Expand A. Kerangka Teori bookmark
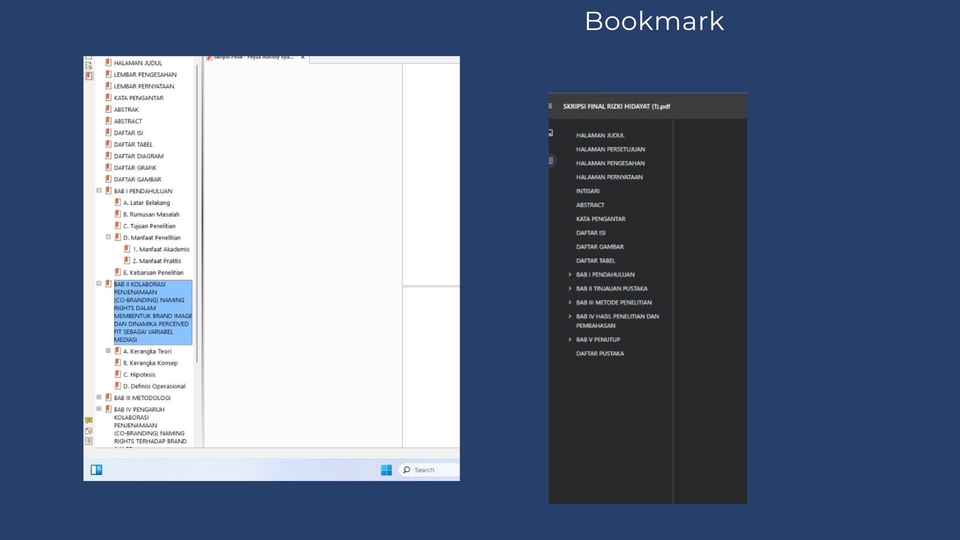960x540 pixels. coord(108,351)
